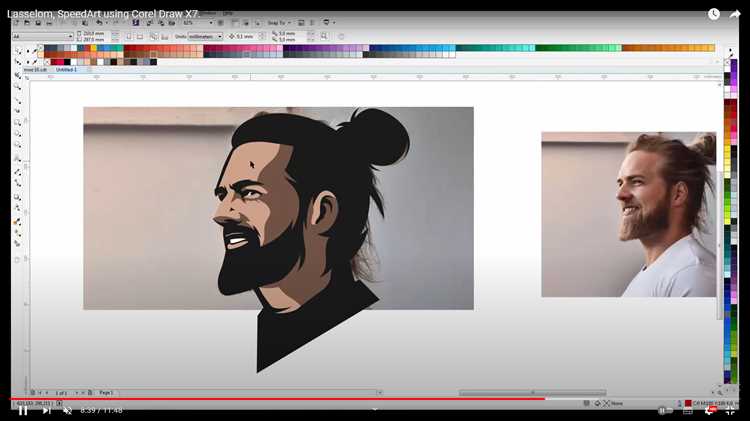The image size is (750, 421).
Task: Click the Undo arrow in the toolbar
Action: [99, 22]
